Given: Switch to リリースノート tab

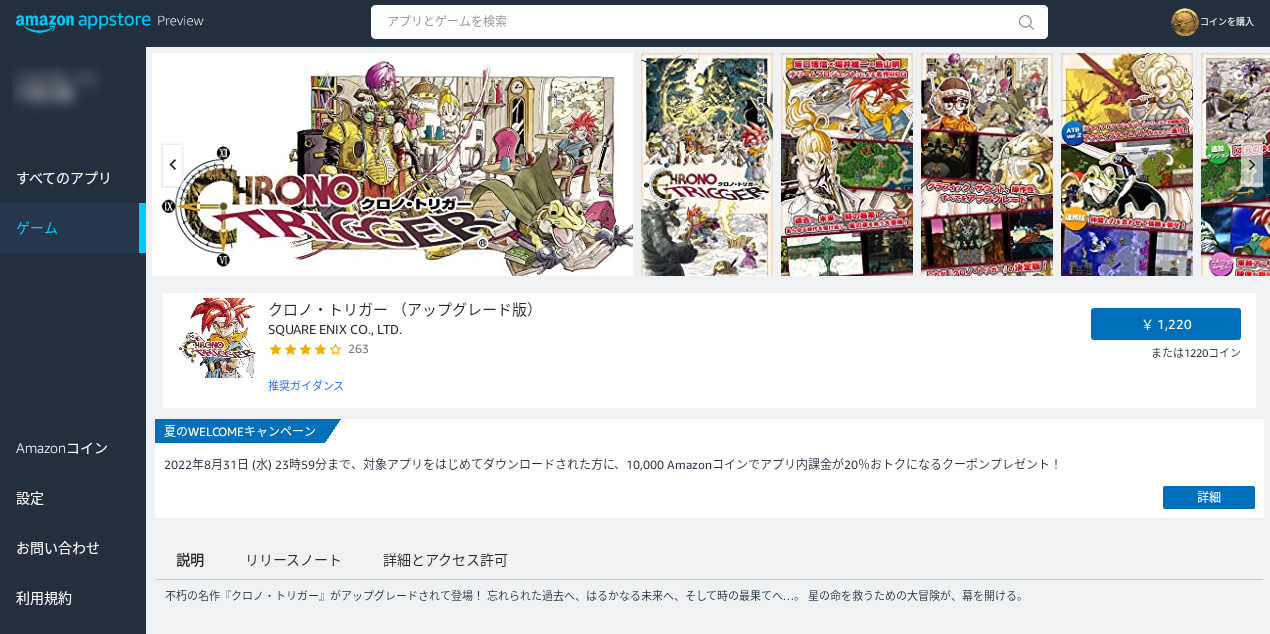Looking at the screenshot, I should (x=294, y=560).
